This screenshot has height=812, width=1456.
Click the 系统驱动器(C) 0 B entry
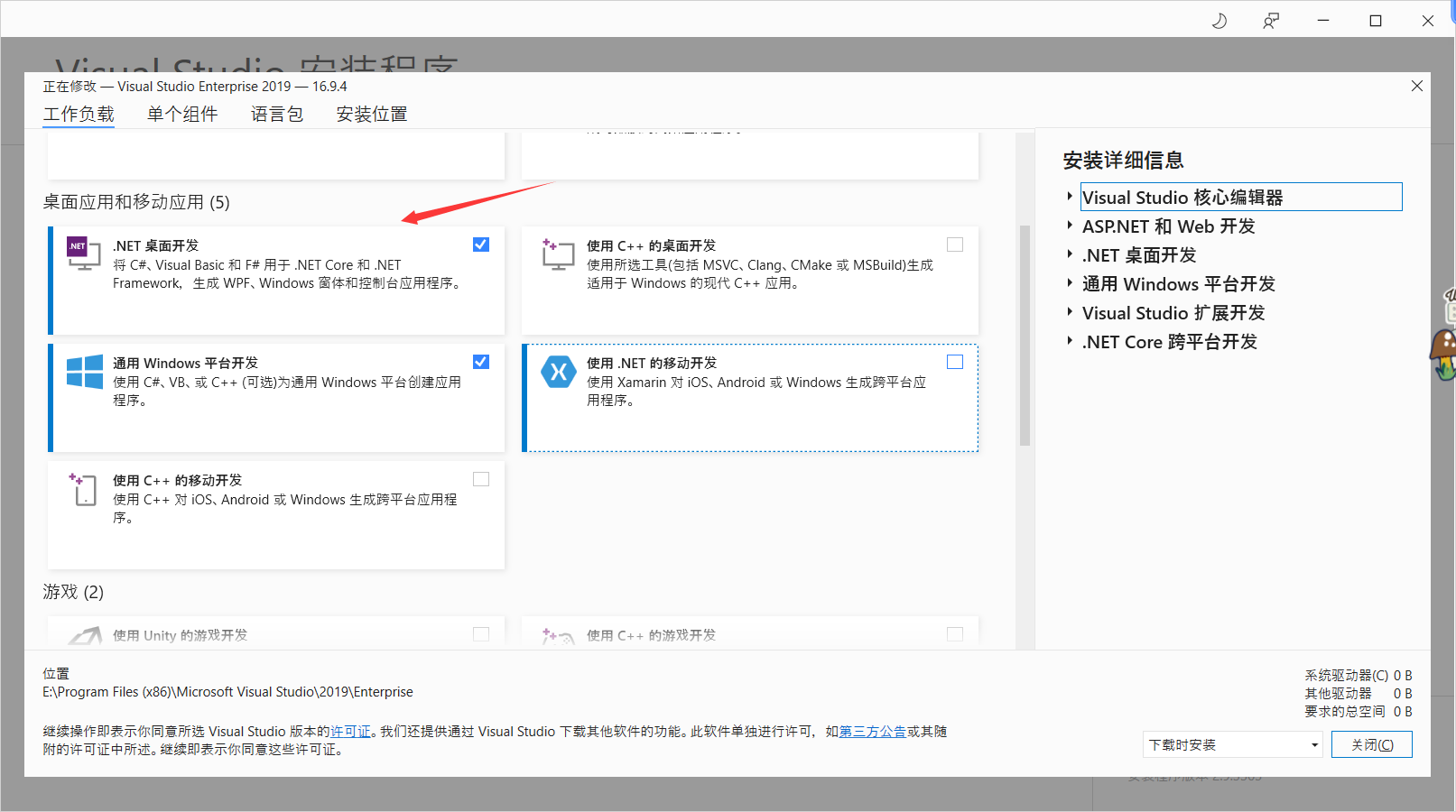click(1359, 675)
